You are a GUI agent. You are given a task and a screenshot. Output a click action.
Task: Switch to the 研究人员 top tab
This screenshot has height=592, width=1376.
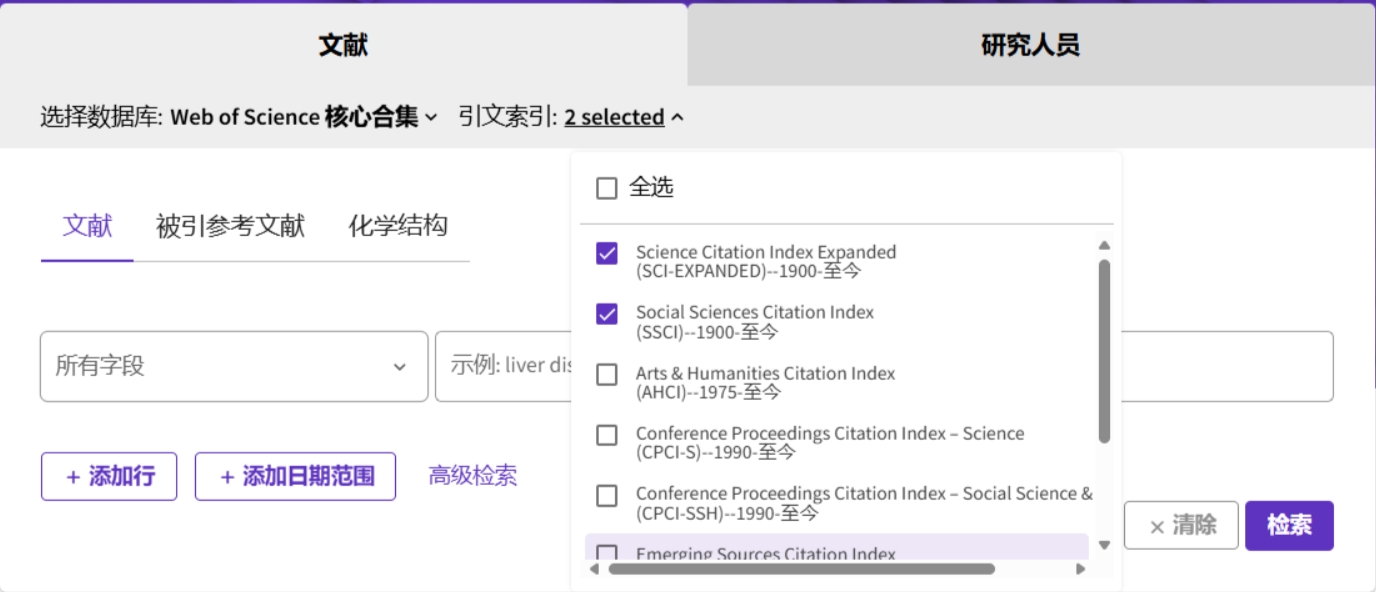coord(1031,45)
